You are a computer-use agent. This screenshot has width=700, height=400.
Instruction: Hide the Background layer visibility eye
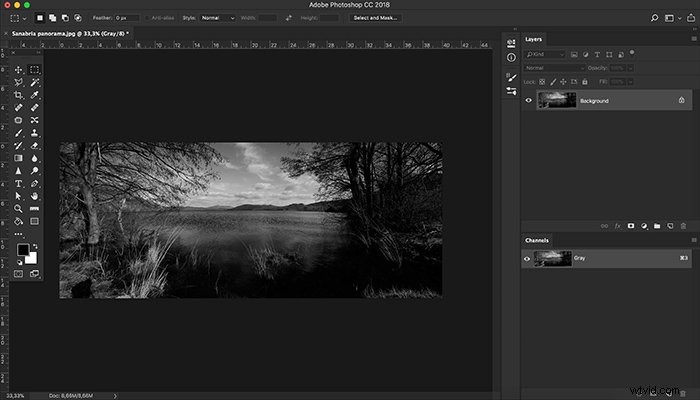[x=529, y=100]
